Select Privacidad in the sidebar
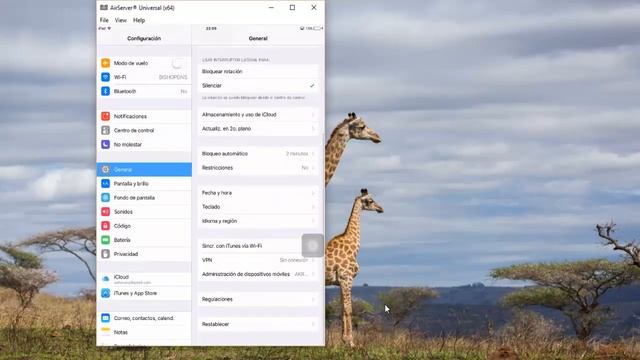Screen dimensions: 640x360 (126, 254)
